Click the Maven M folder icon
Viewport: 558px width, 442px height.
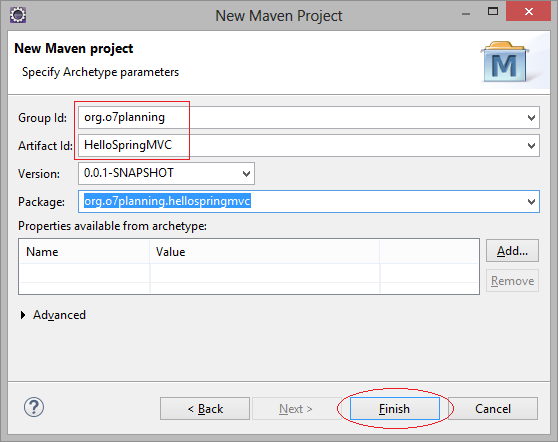tap(505, 62)
